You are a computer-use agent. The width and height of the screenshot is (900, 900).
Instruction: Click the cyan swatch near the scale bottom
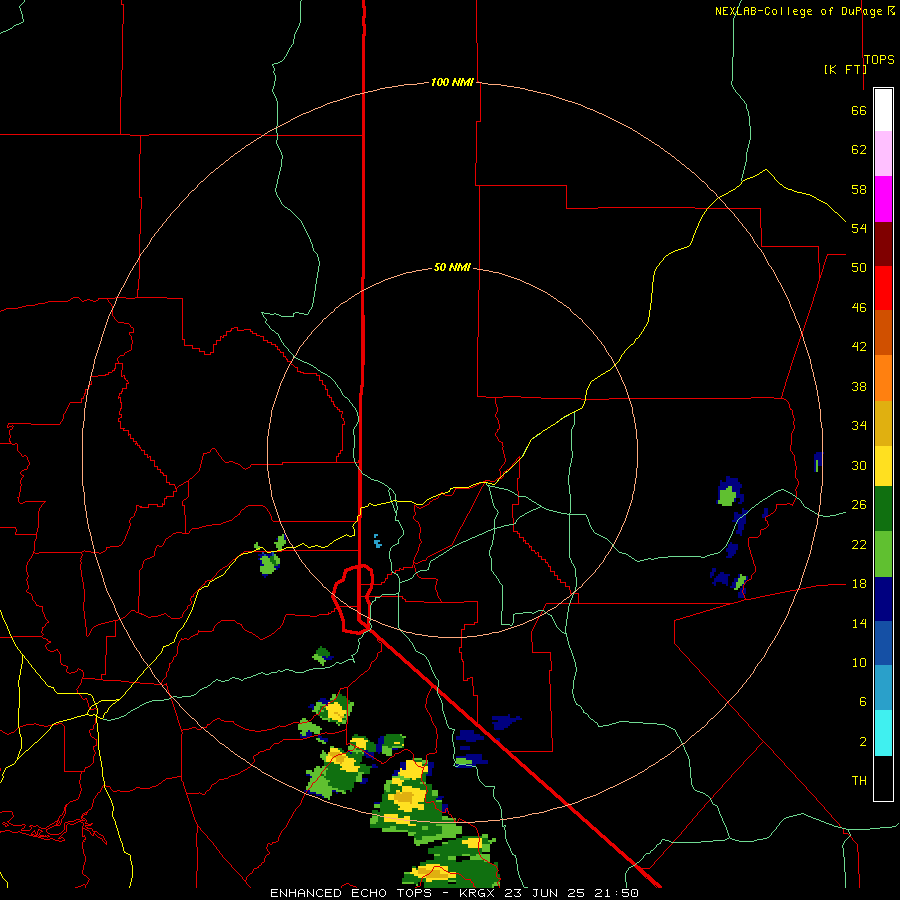(x=883, y=733)
